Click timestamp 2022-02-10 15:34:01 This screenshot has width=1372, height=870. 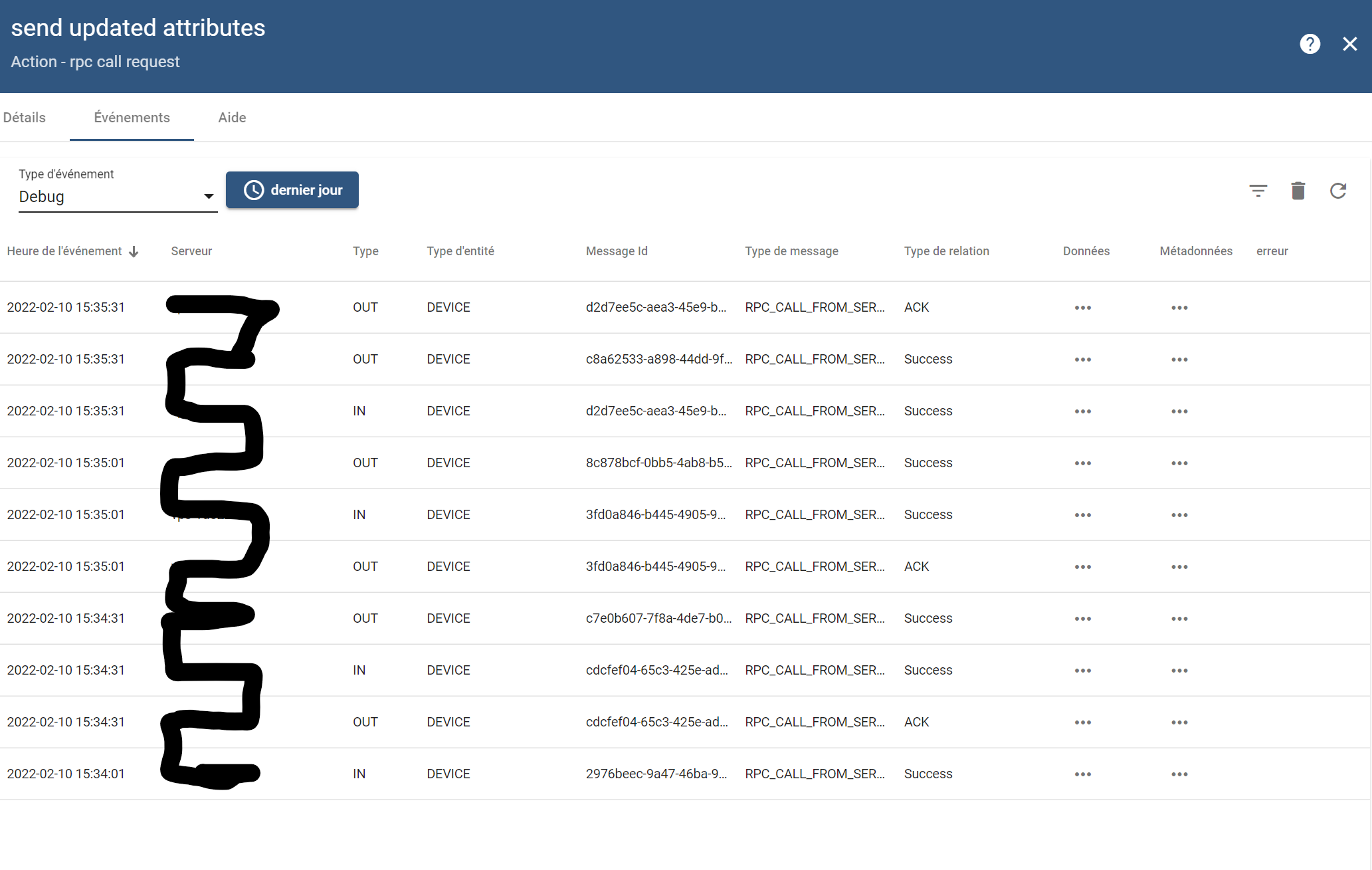click(66, 774)
